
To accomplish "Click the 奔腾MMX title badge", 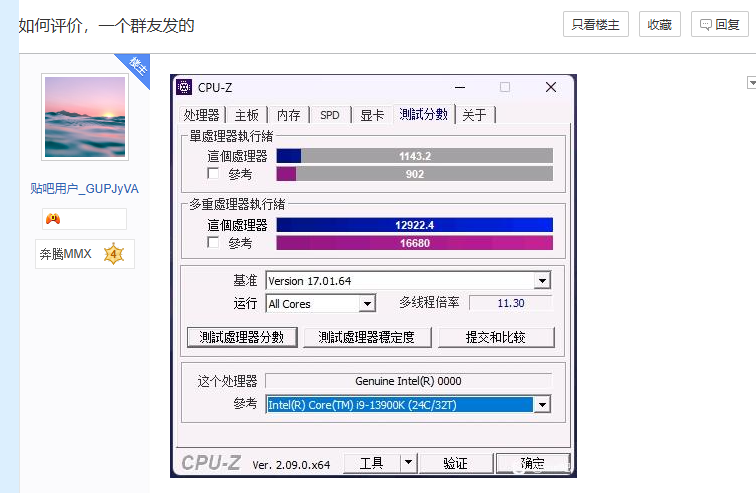I will [84, 254].
